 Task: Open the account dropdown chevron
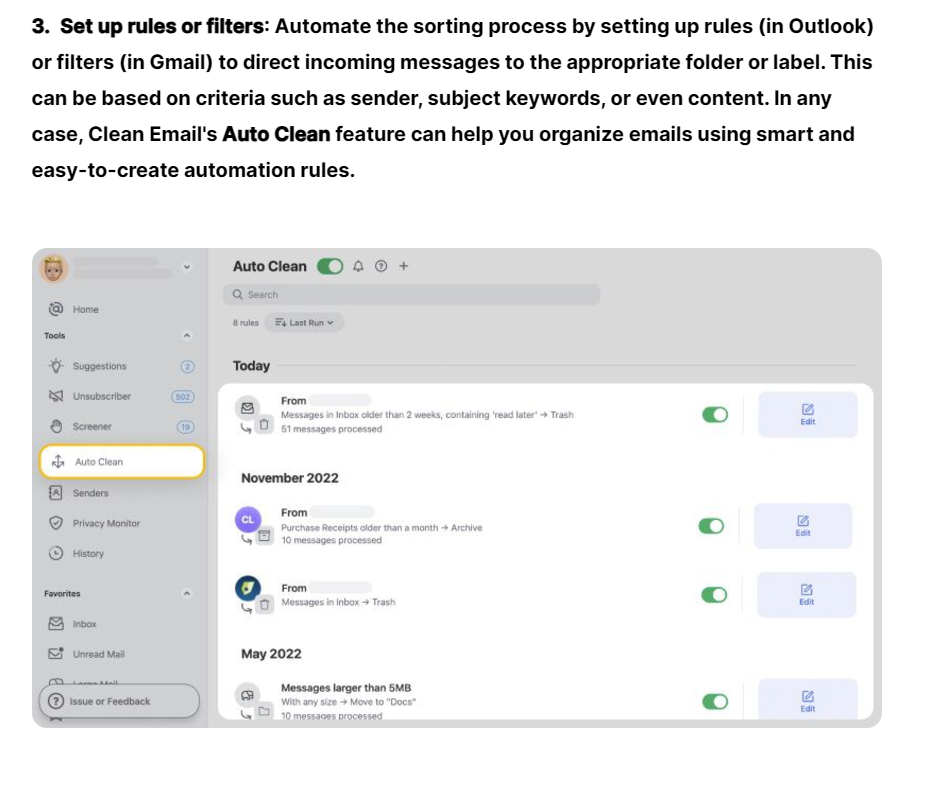pos(187,267)
